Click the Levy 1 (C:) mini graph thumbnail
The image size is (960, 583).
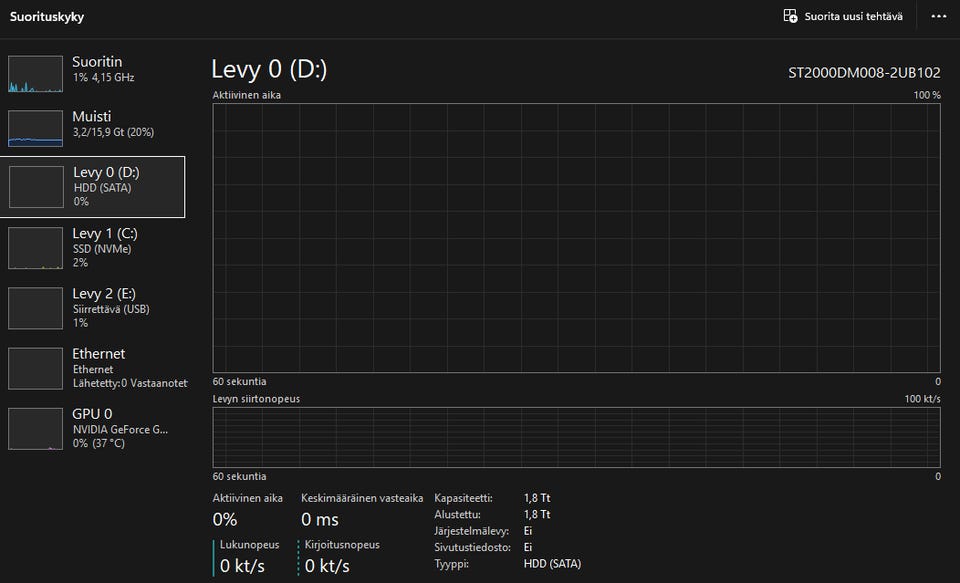coord(36,248)
